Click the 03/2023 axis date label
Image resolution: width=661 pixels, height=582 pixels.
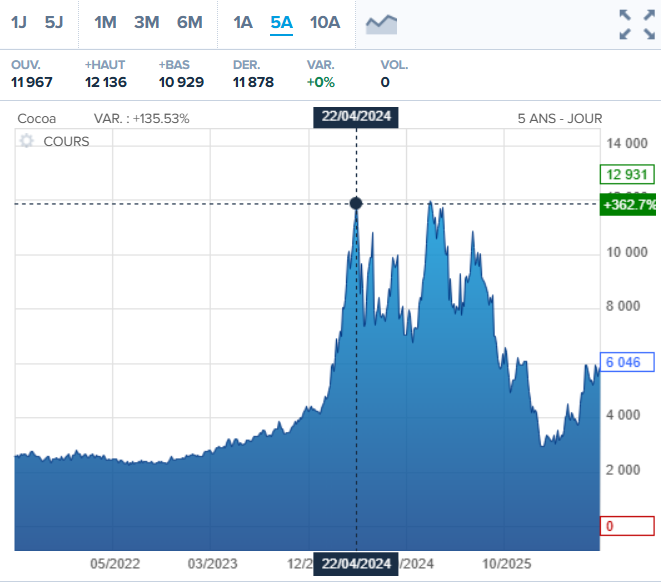click(212, 564)
